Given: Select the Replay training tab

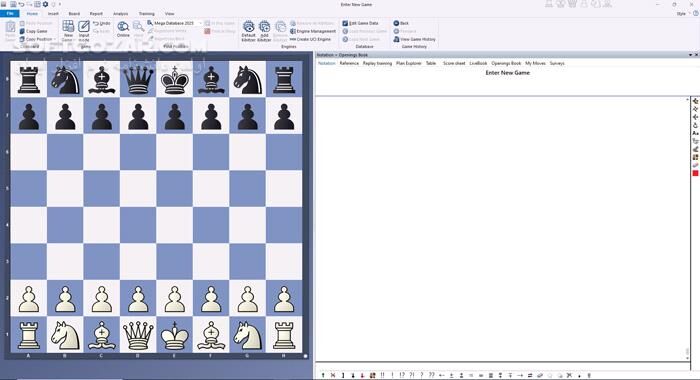Looking at the screenshot, I should tap(377, 63).
